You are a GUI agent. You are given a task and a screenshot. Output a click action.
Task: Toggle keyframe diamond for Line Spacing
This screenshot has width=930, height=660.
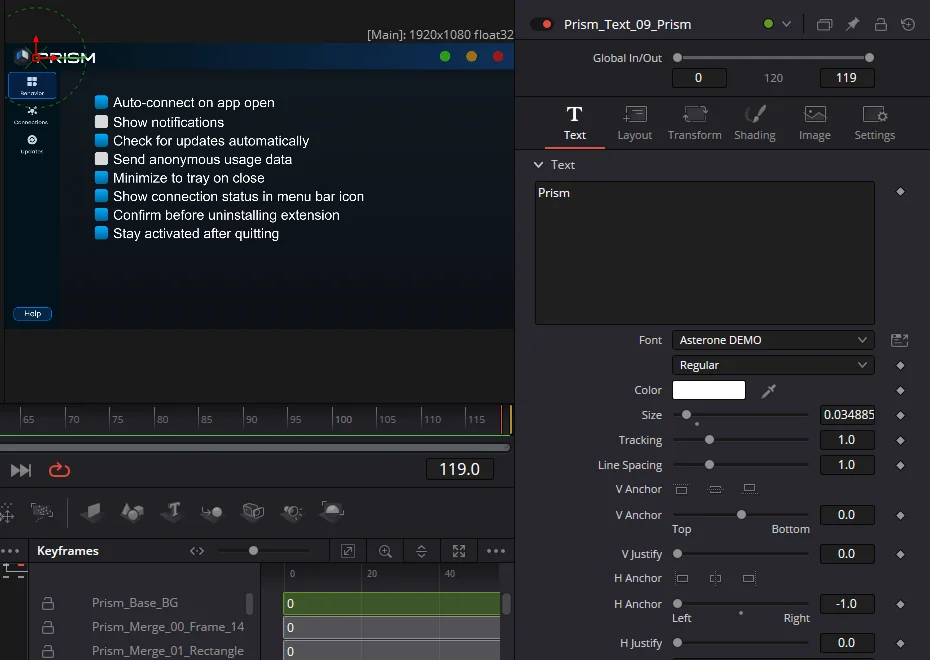tap(900, 465)
